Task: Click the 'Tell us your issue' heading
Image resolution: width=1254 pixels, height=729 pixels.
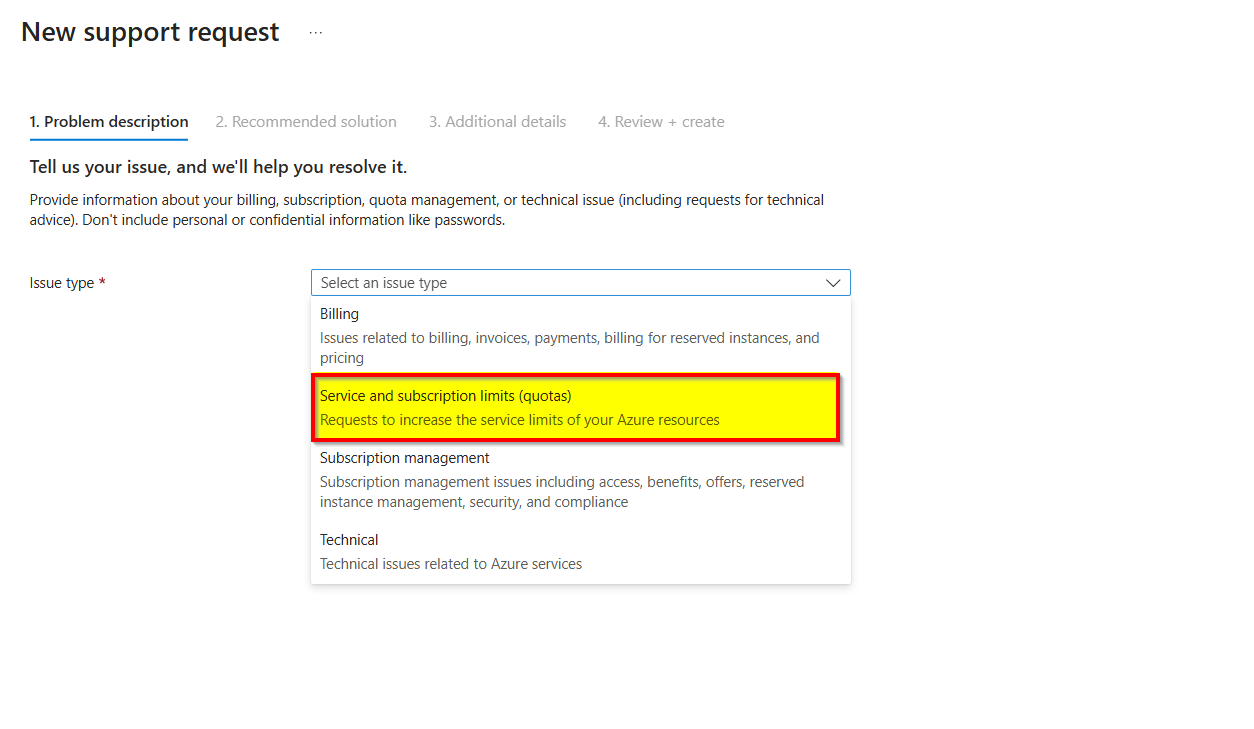Action: tap(218, 166)
